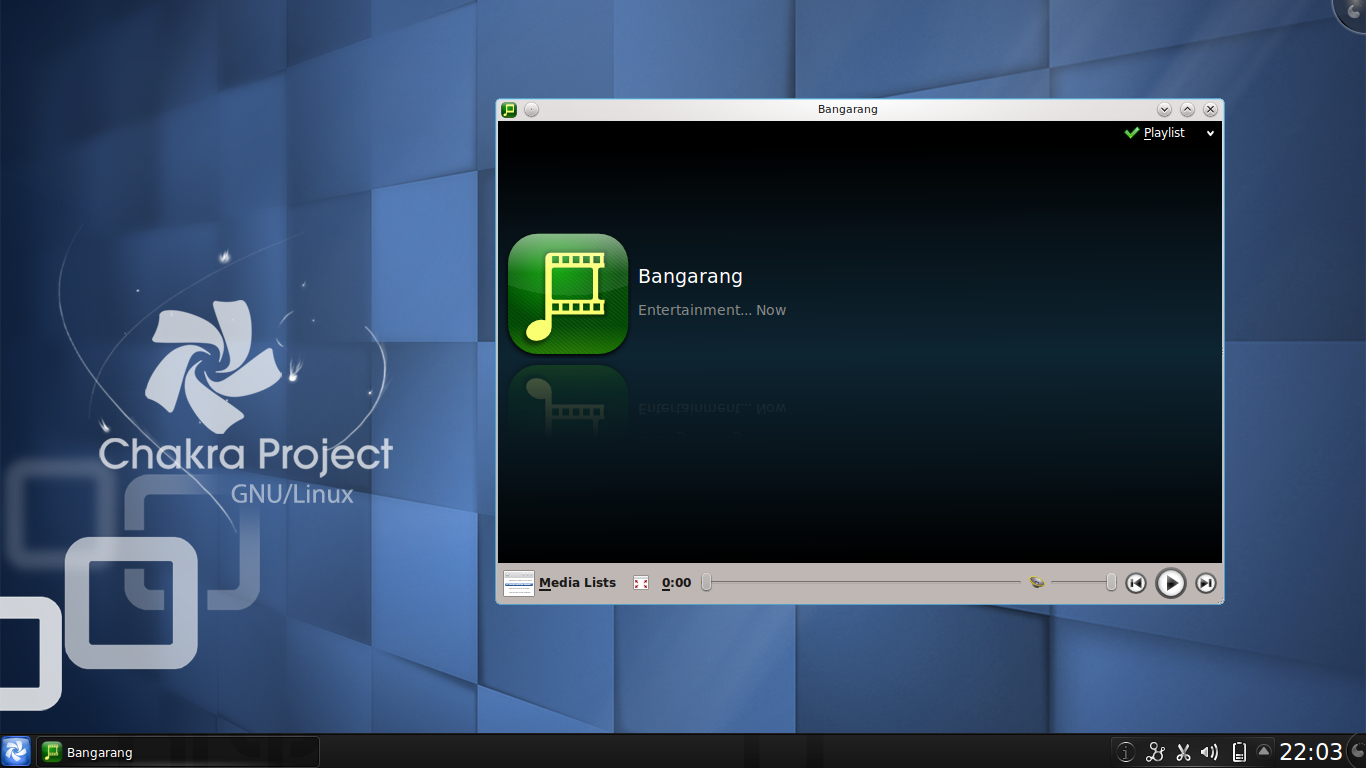
Task: Open the notifications info tray icon
Action: click(1126, 752)
